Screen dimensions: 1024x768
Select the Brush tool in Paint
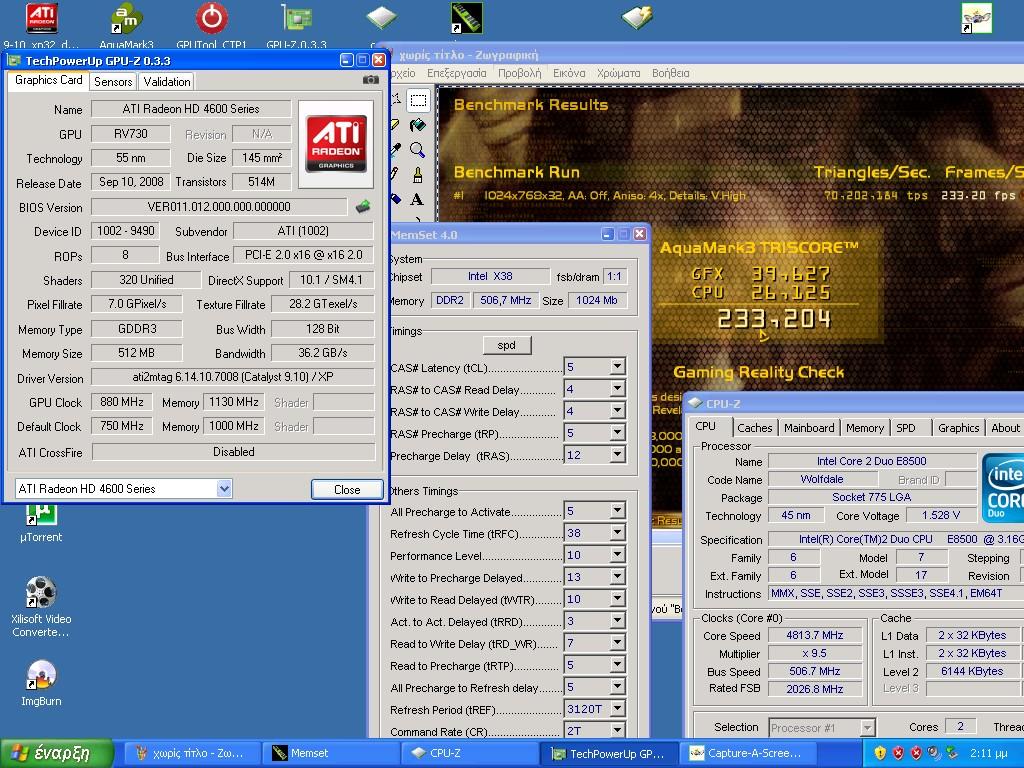tap(418, 174)
